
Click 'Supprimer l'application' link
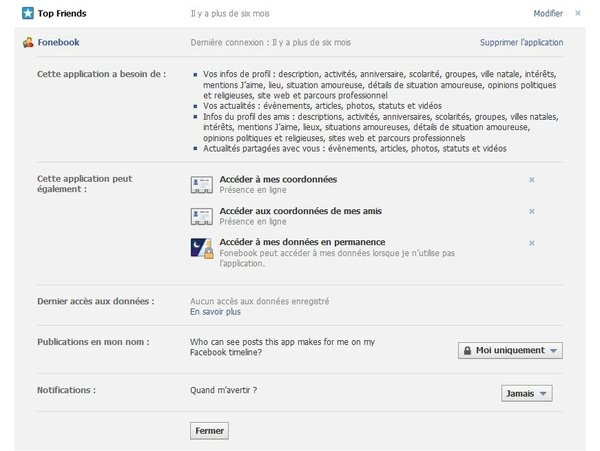(522, 42)
